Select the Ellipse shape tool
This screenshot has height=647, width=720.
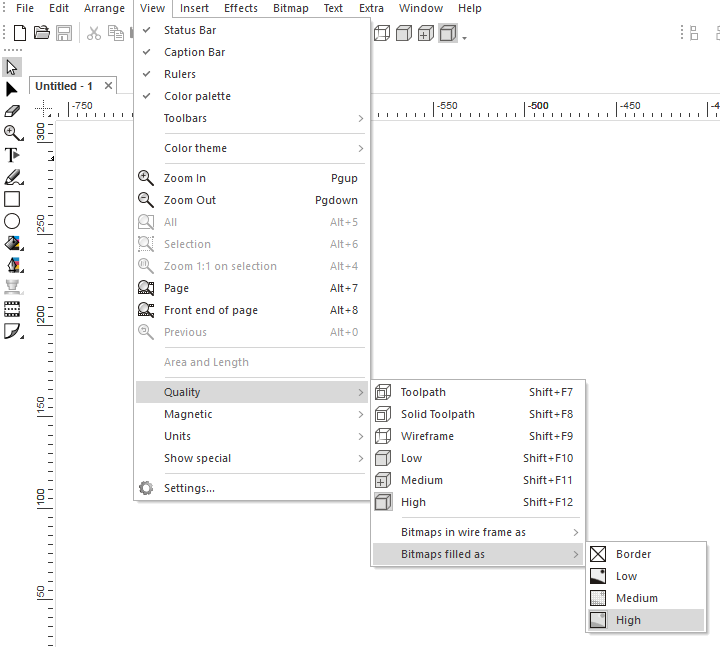pyautogui.click(x=12, y=221)
